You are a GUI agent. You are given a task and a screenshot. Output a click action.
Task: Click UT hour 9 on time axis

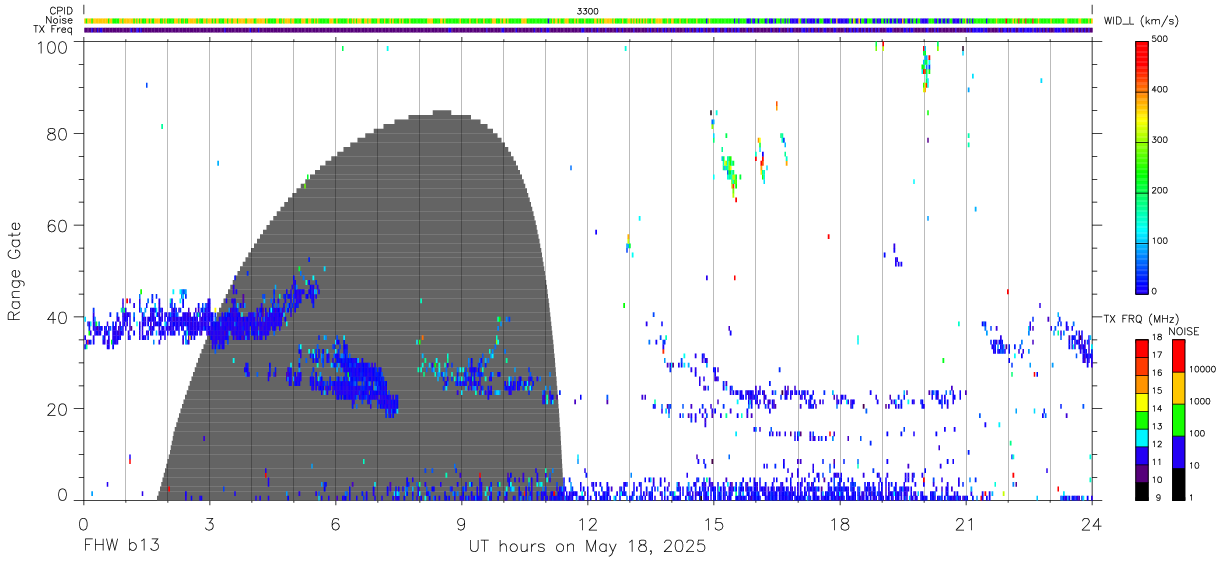pos(461,524)
